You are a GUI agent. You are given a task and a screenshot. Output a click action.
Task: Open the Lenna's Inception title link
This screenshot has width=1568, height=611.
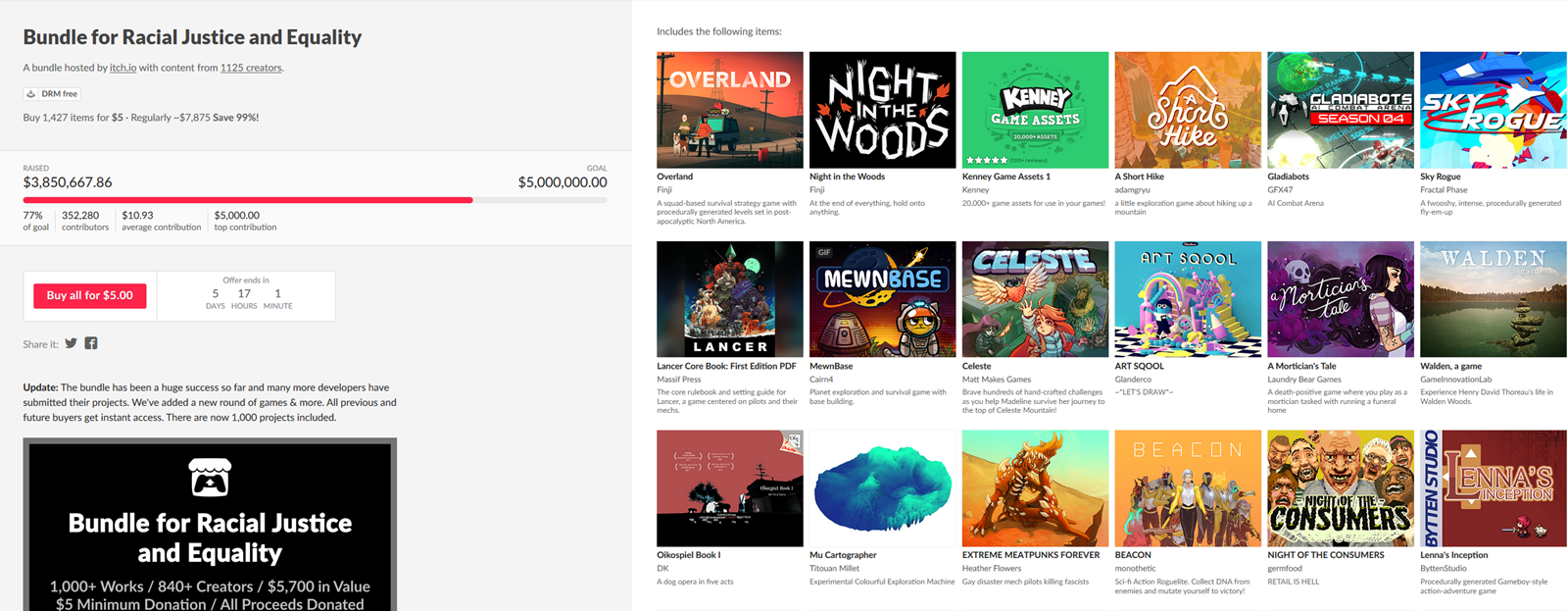[1453, 555]
